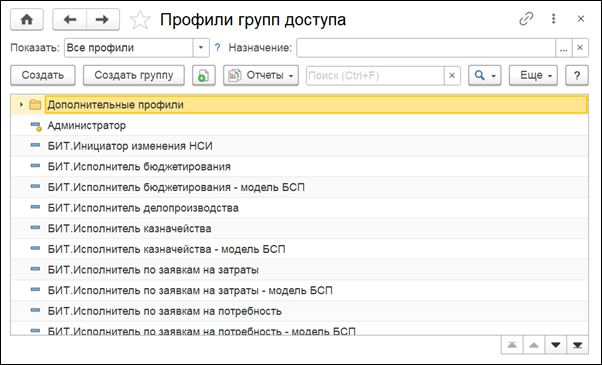Select the Дополнительные профили row
The height and width of the screenshot is (365, 602).
(x=299, y=104)
